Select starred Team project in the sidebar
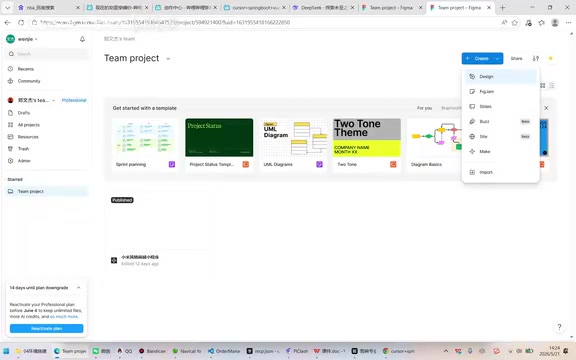The height and width of the screenshot is (360, 576). coord(47,191)
